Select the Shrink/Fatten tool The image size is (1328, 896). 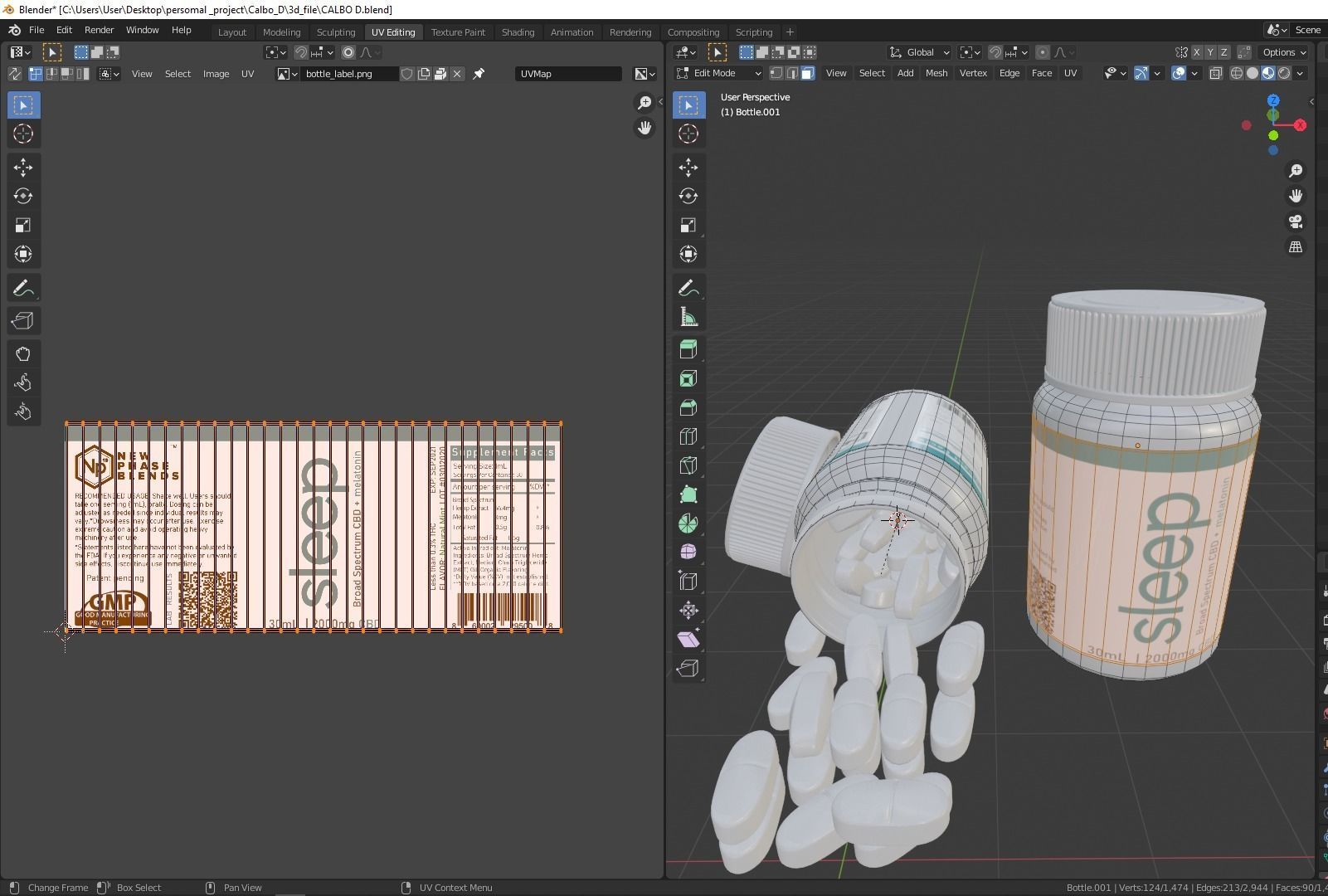[x=688, y=610]
